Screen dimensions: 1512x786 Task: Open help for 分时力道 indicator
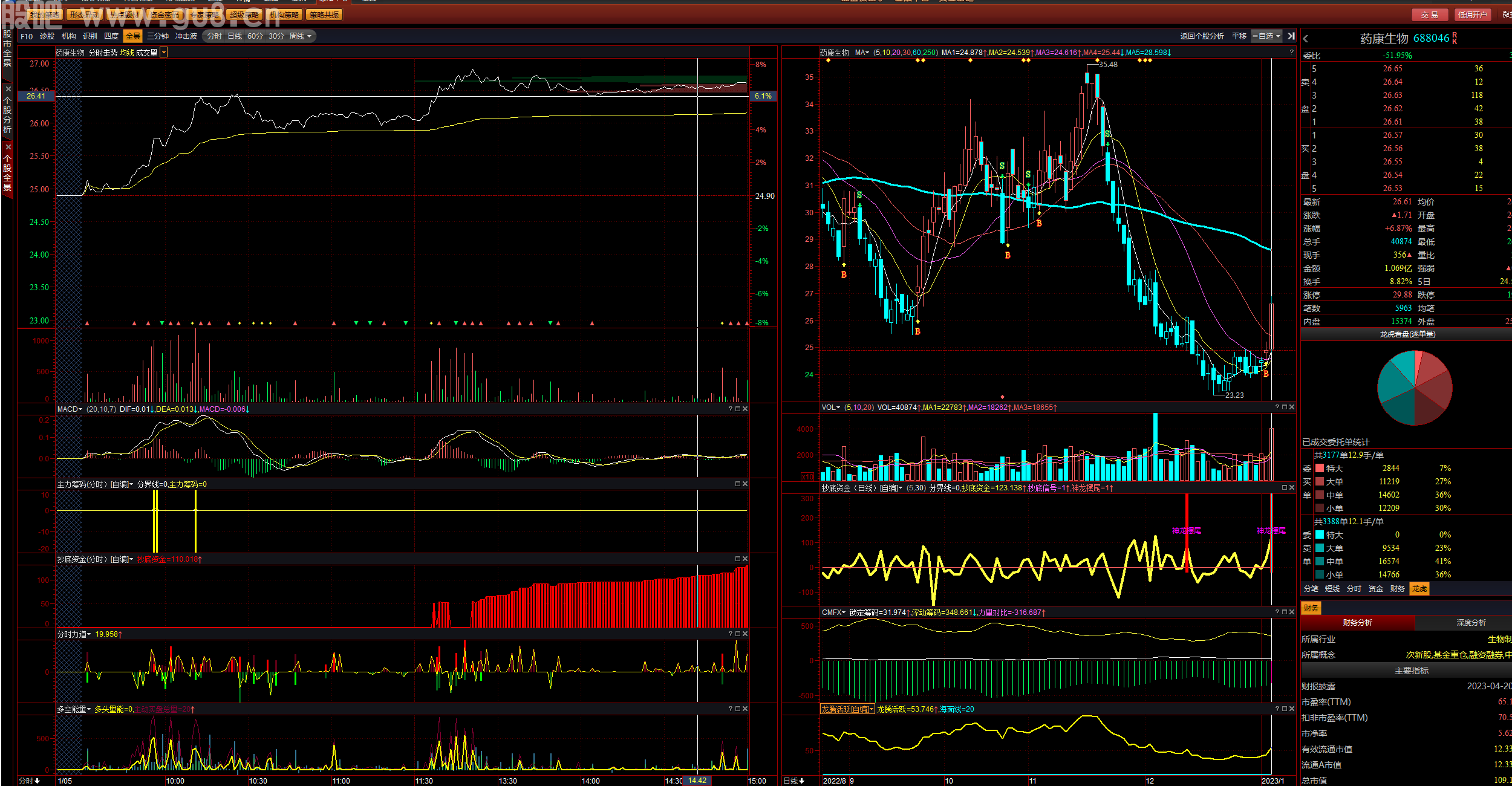click(x=731, y=634)
